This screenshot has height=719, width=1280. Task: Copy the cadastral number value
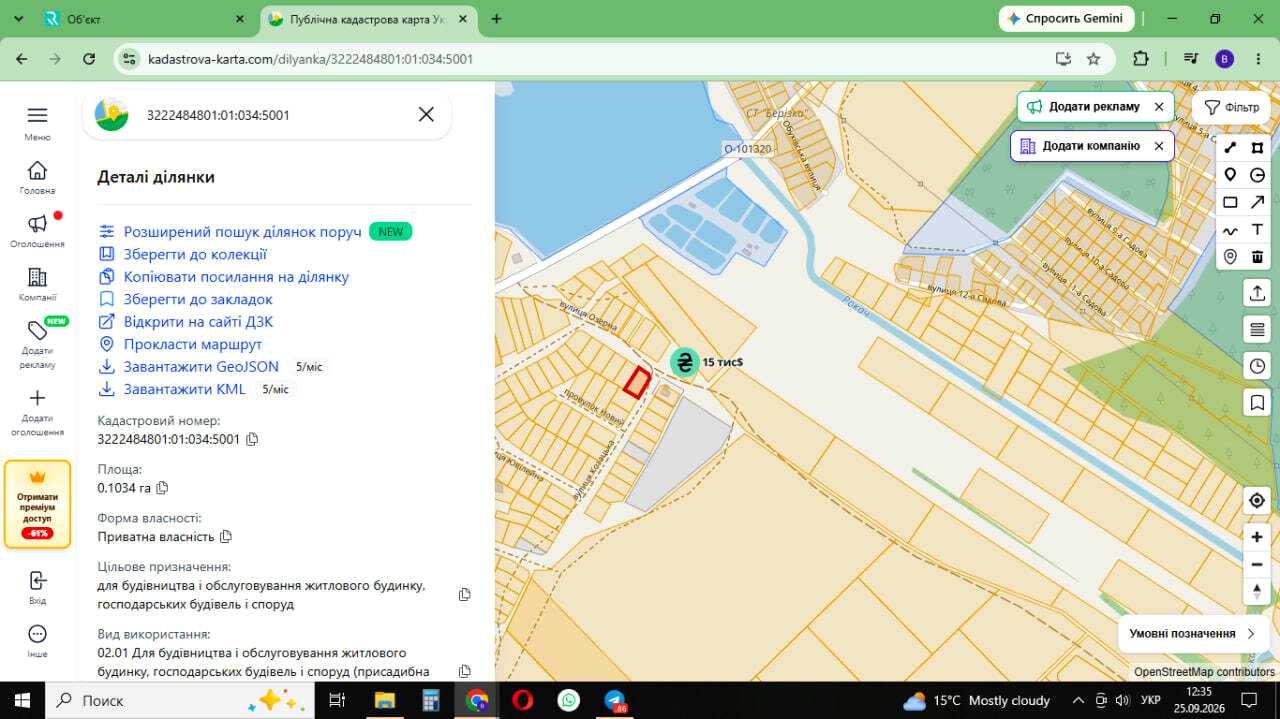pos(252,439)
